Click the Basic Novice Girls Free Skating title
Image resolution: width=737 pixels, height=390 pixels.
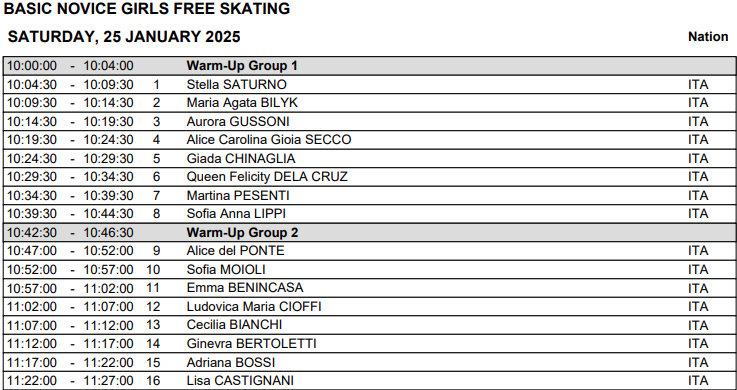tap(146, 9)
